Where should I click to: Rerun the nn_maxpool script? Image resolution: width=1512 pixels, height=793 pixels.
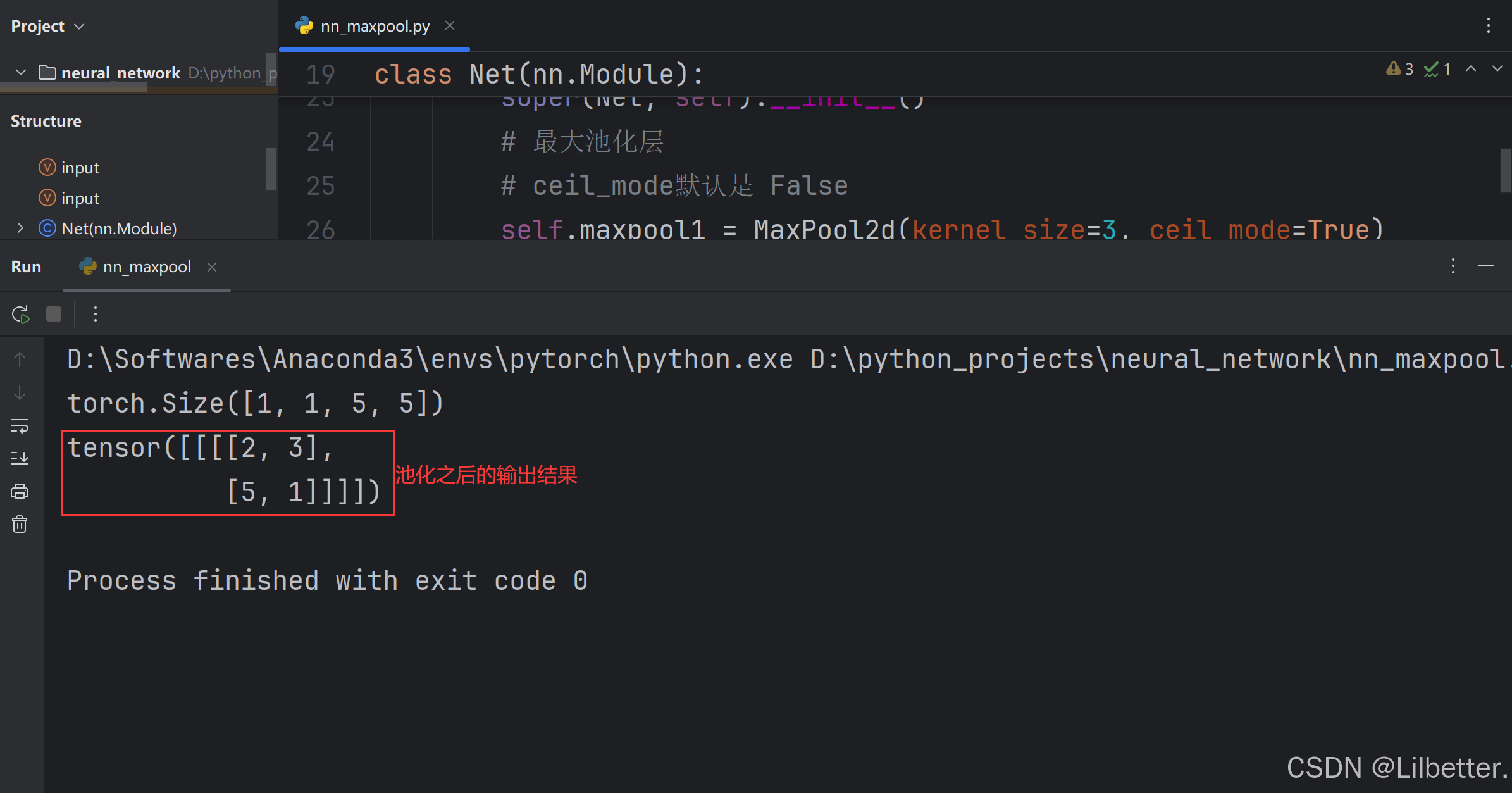coord(20,314)
